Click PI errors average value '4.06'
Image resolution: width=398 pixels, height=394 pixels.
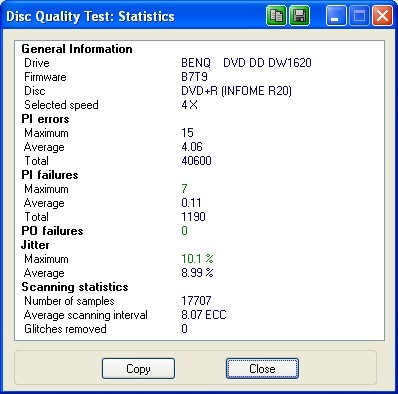point(192,147)
